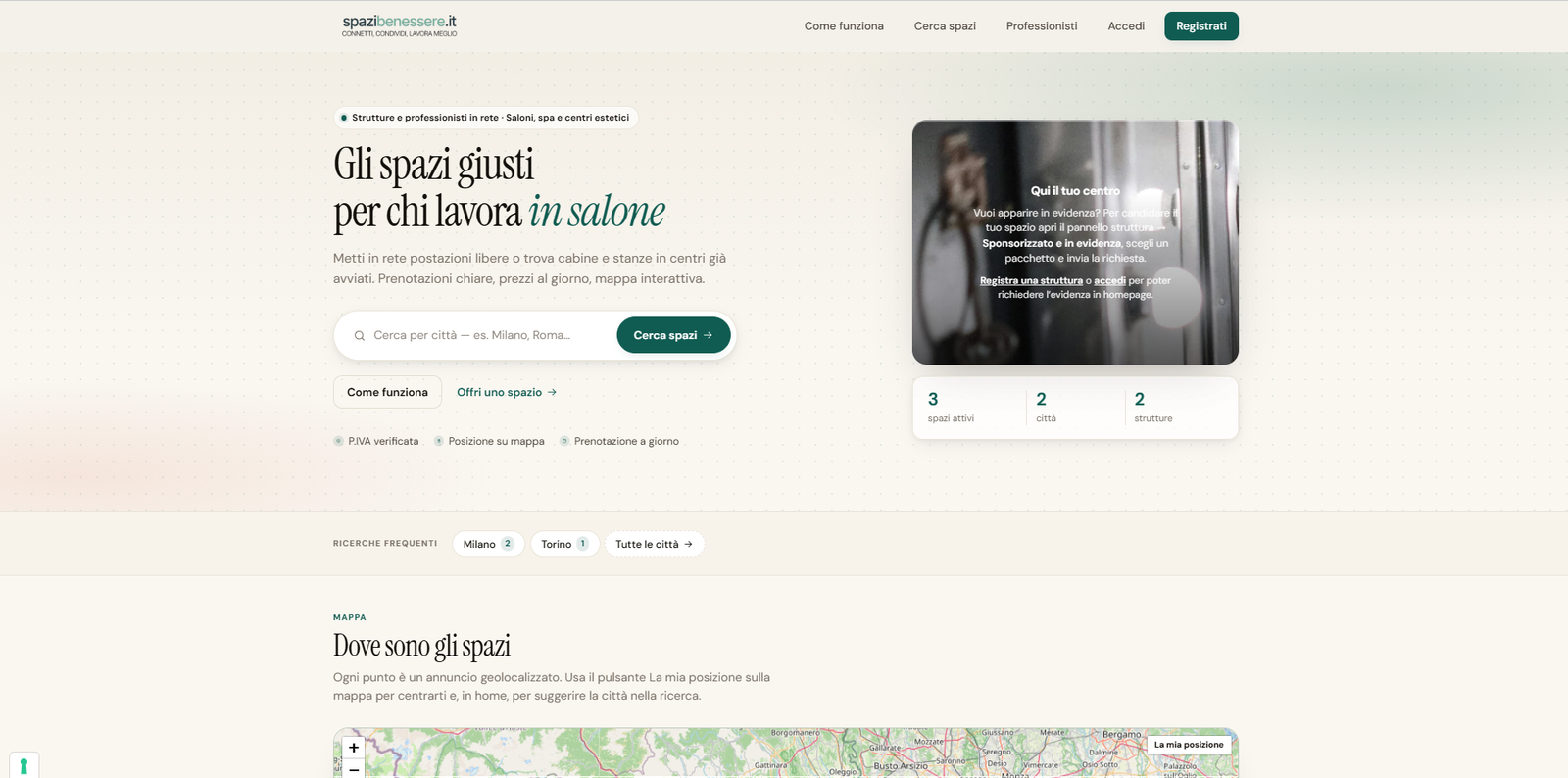Click the Dove sono gli spazi heading
Image resolution: width=1568 pixels, height=778 pixels.
(421, 646)
